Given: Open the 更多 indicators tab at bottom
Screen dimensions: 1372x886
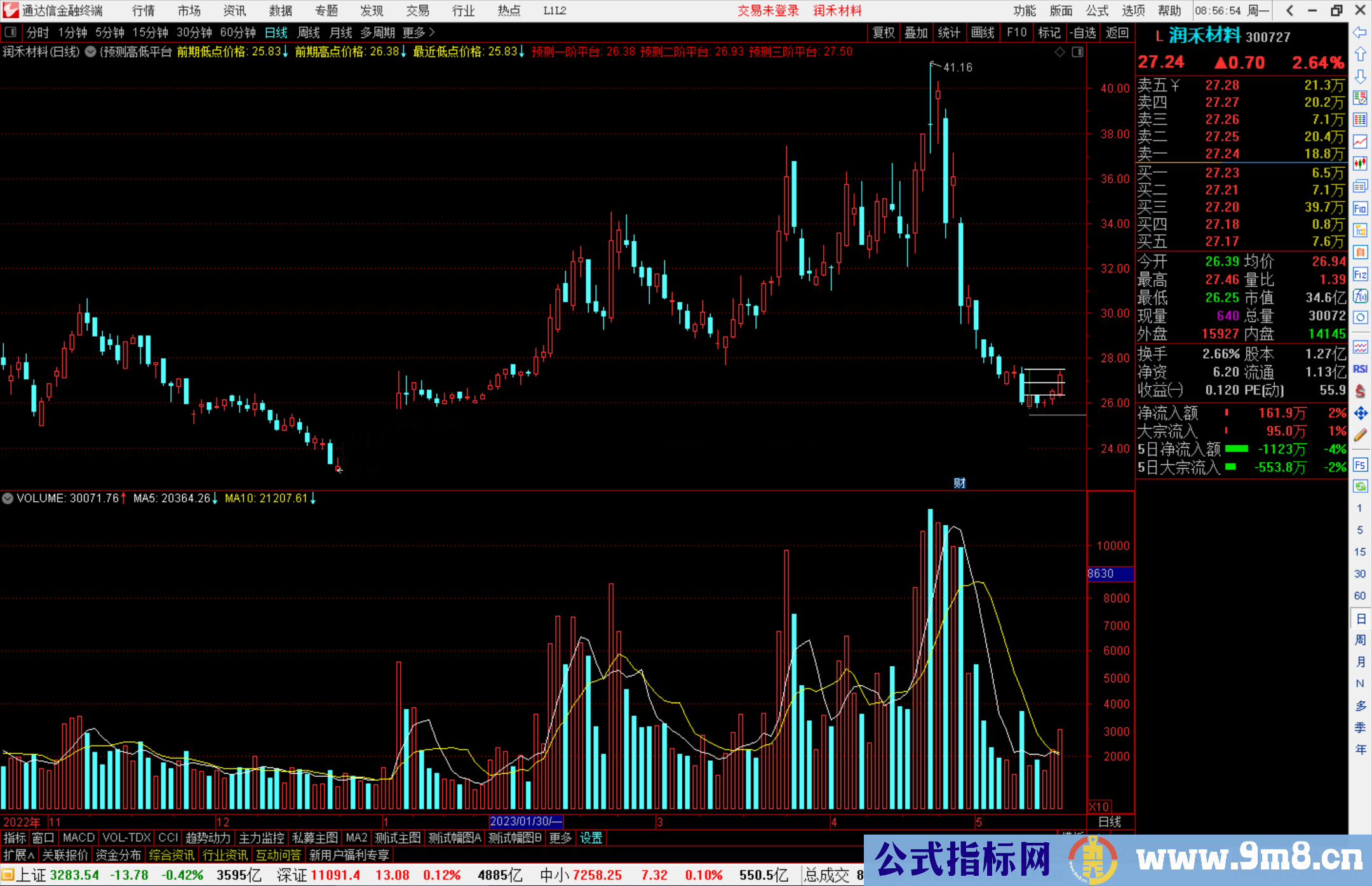Looking at the screenshot, I should pos(560,838).
